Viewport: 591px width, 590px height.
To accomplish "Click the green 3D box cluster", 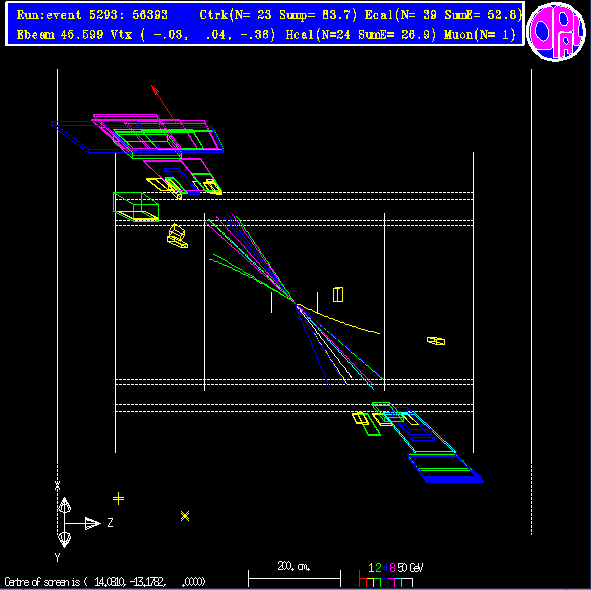I will coord(136,207).
